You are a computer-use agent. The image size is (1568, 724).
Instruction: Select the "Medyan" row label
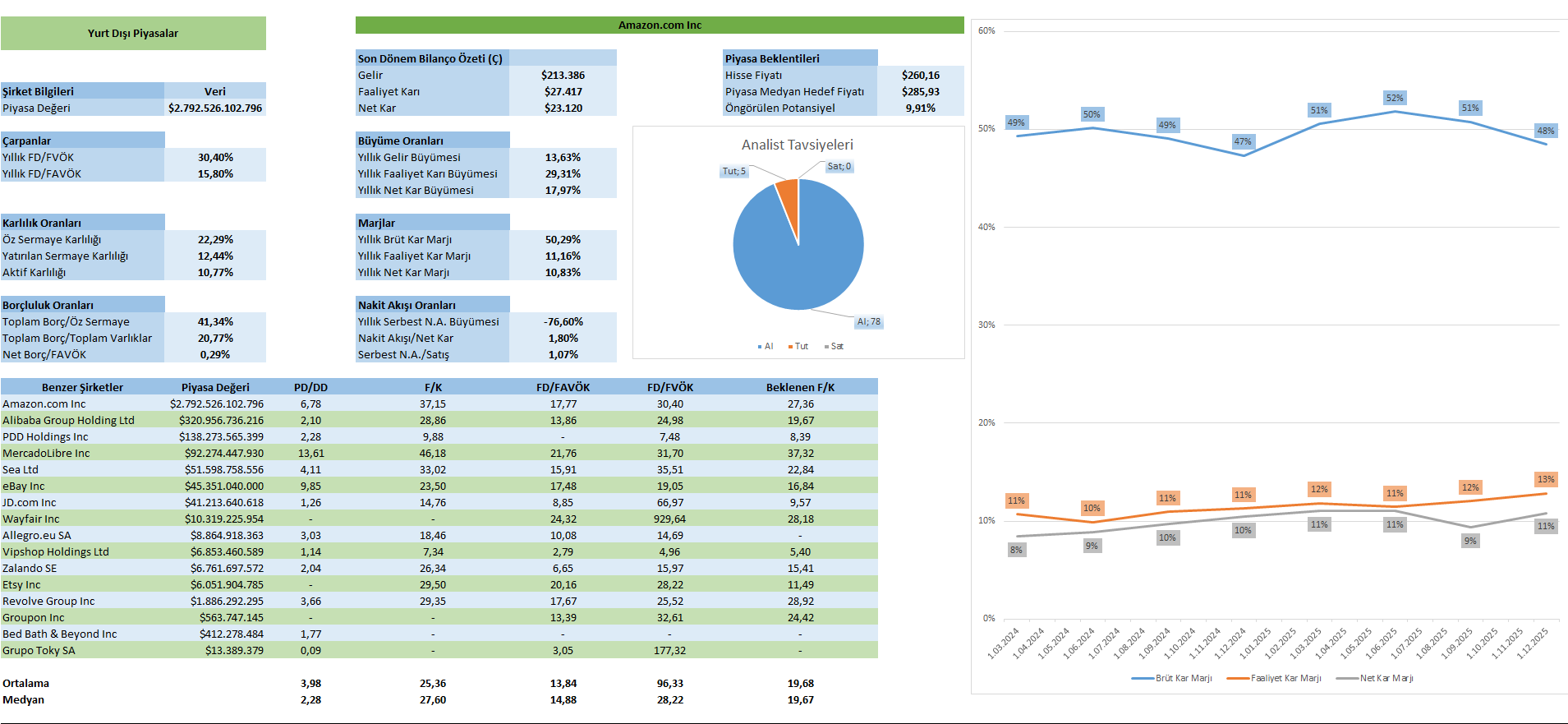tap(24, 699)
